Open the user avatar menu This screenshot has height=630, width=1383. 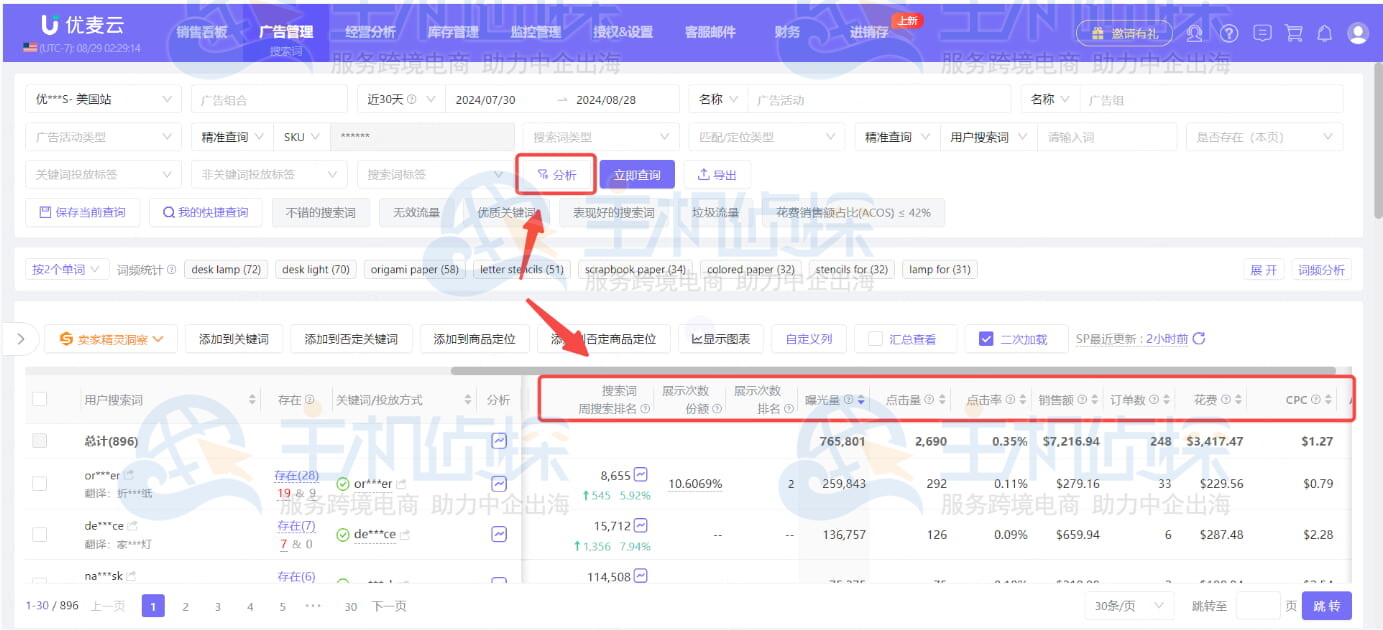1357,33
